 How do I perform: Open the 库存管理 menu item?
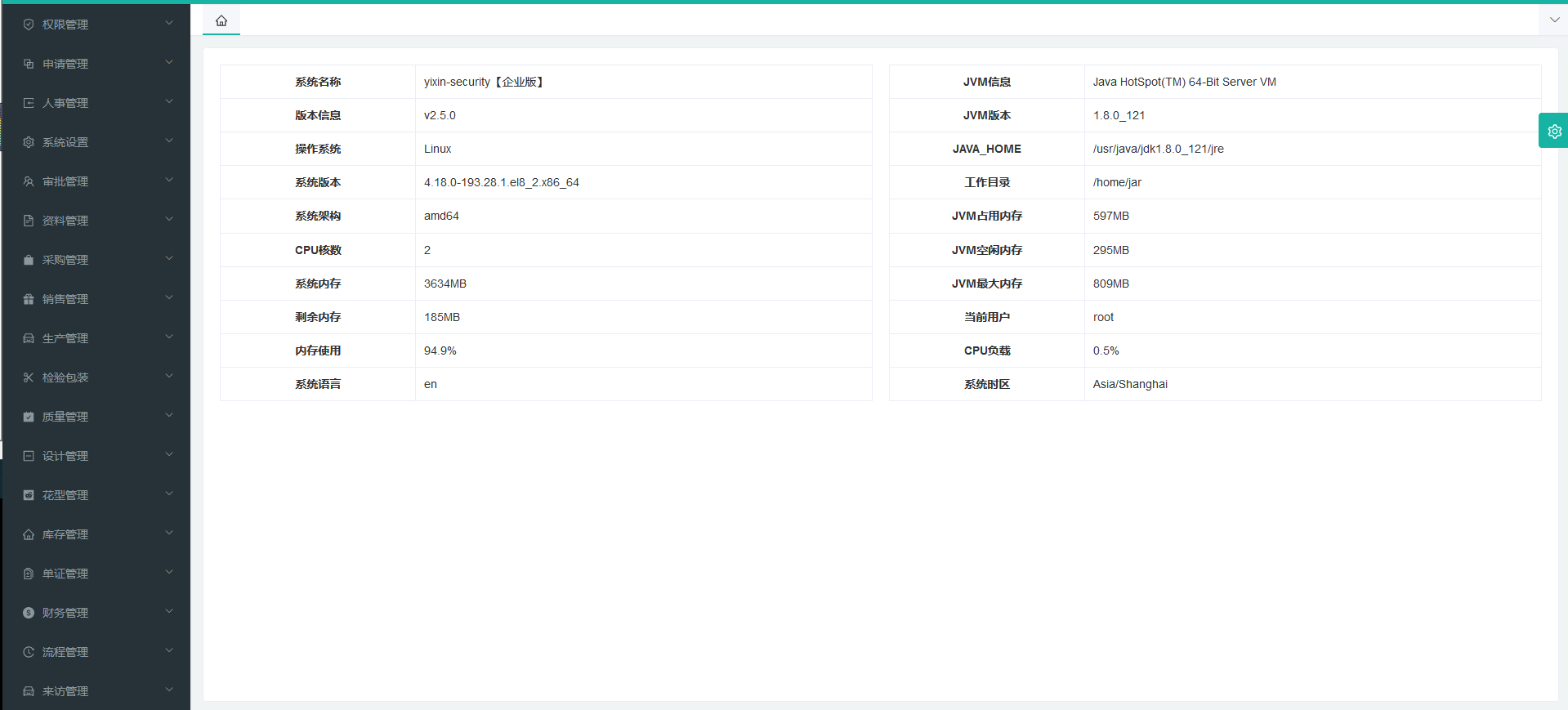(x=96, y=534)
